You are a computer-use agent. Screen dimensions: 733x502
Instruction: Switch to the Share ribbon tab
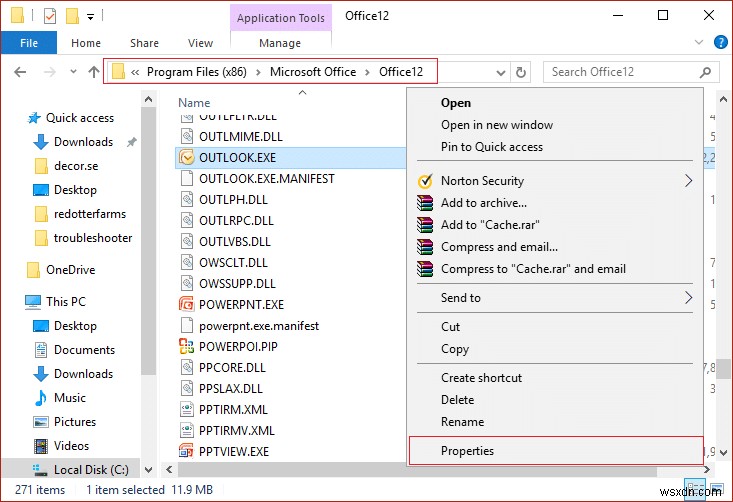[x=144, y=43]
